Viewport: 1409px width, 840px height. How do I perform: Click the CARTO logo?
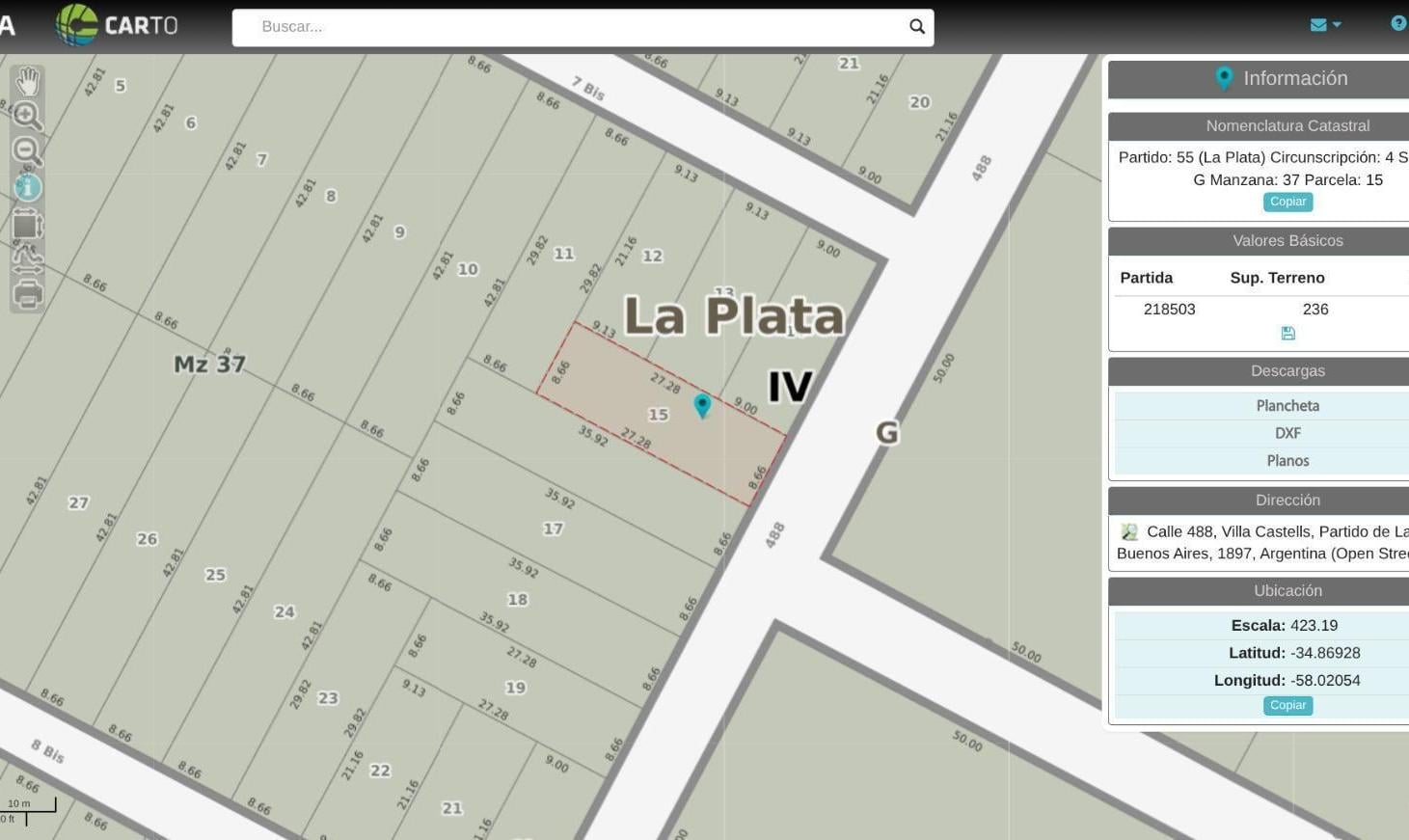(117, 25)
